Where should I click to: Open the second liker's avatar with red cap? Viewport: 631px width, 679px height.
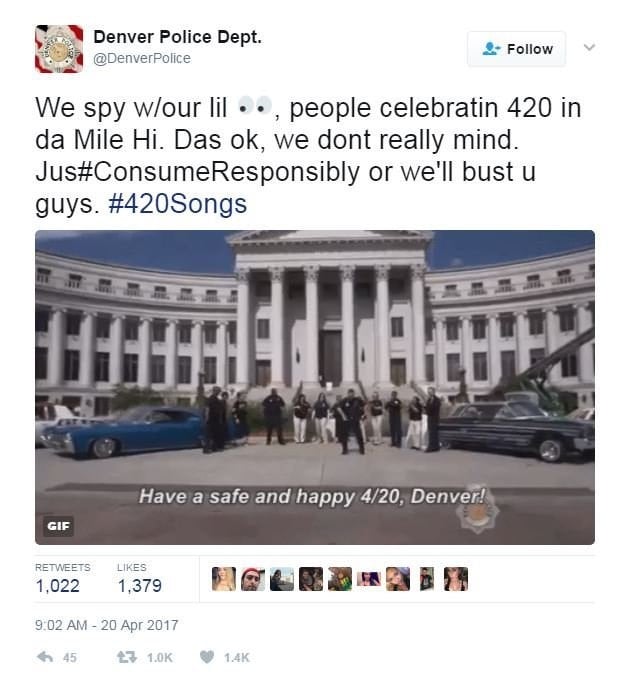(253, 579)
